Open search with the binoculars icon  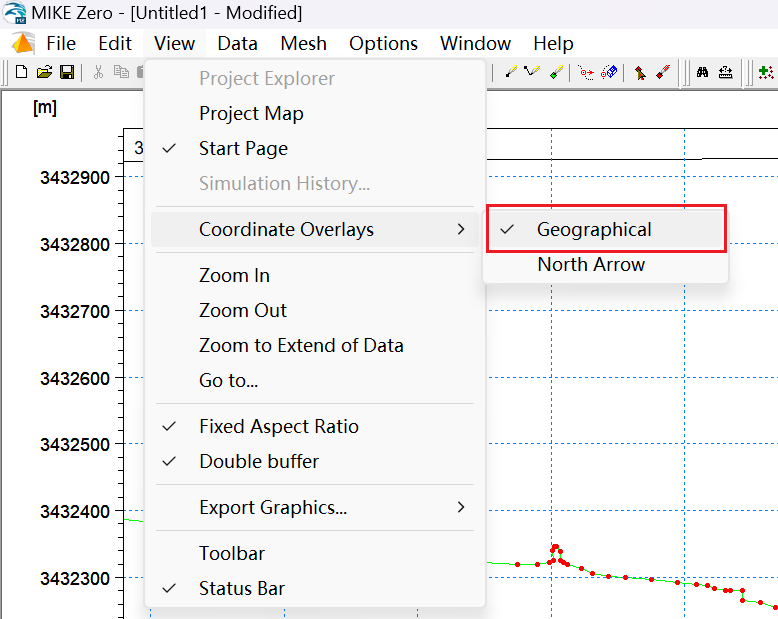702,72
